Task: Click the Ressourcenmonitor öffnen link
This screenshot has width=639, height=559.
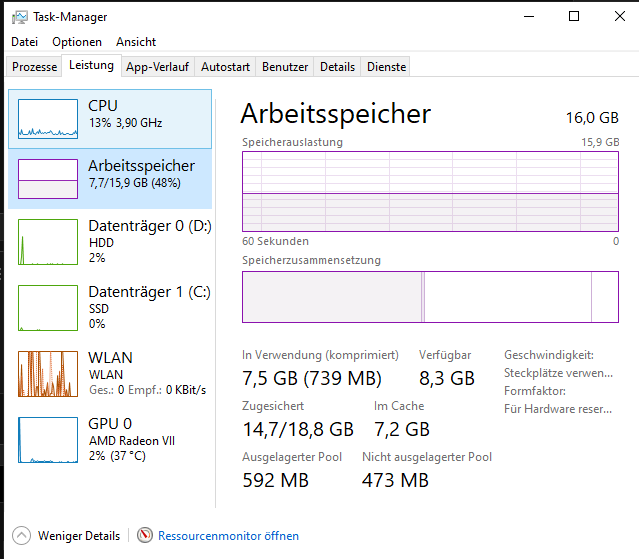Action: (228, 536)
